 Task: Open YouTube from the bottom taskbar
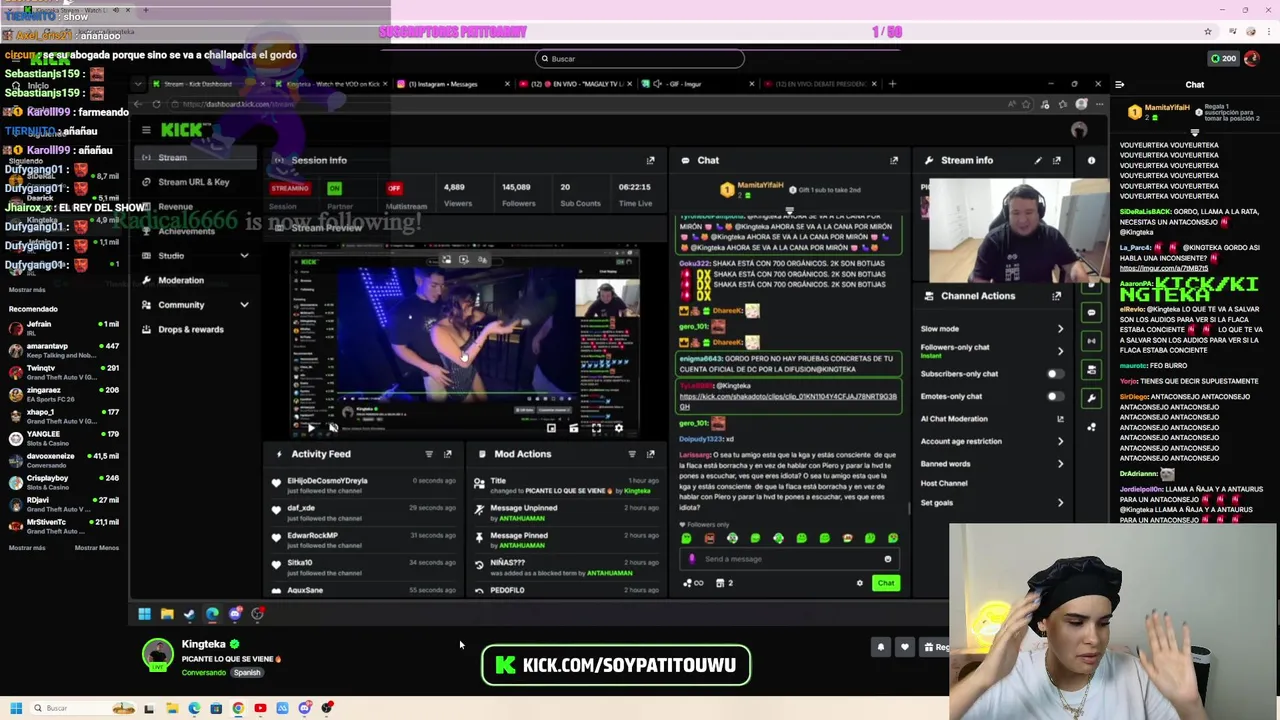click(260, 708)
